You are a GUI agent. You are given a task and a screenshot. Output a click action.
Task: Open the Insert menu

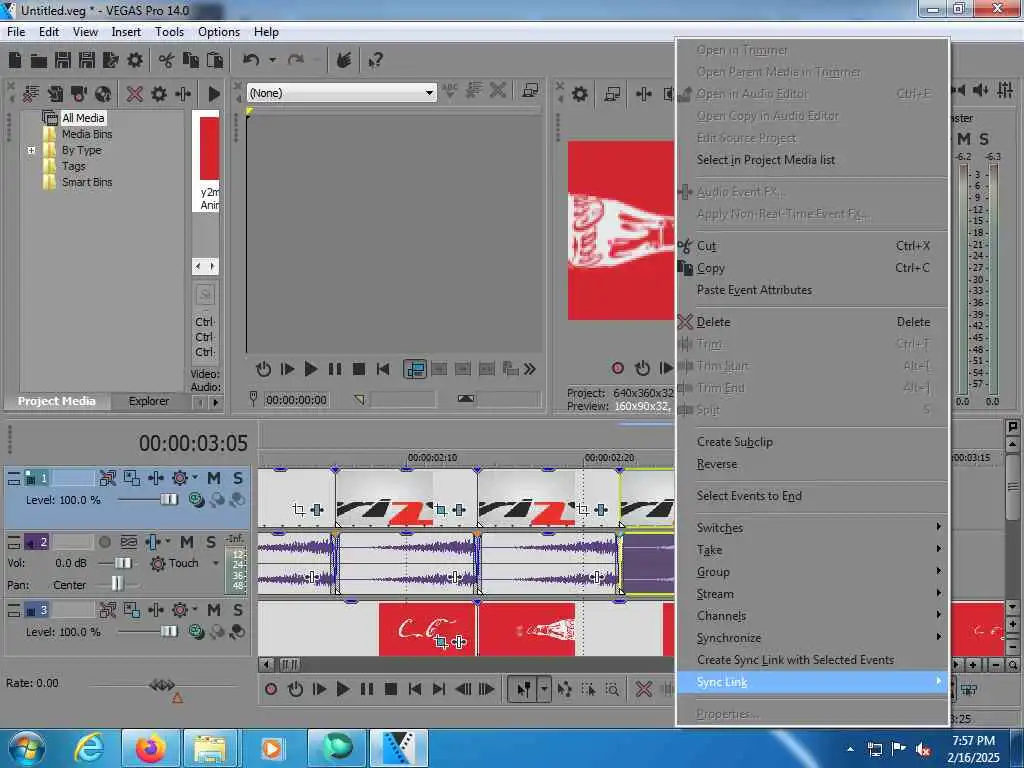click(126, 32)
